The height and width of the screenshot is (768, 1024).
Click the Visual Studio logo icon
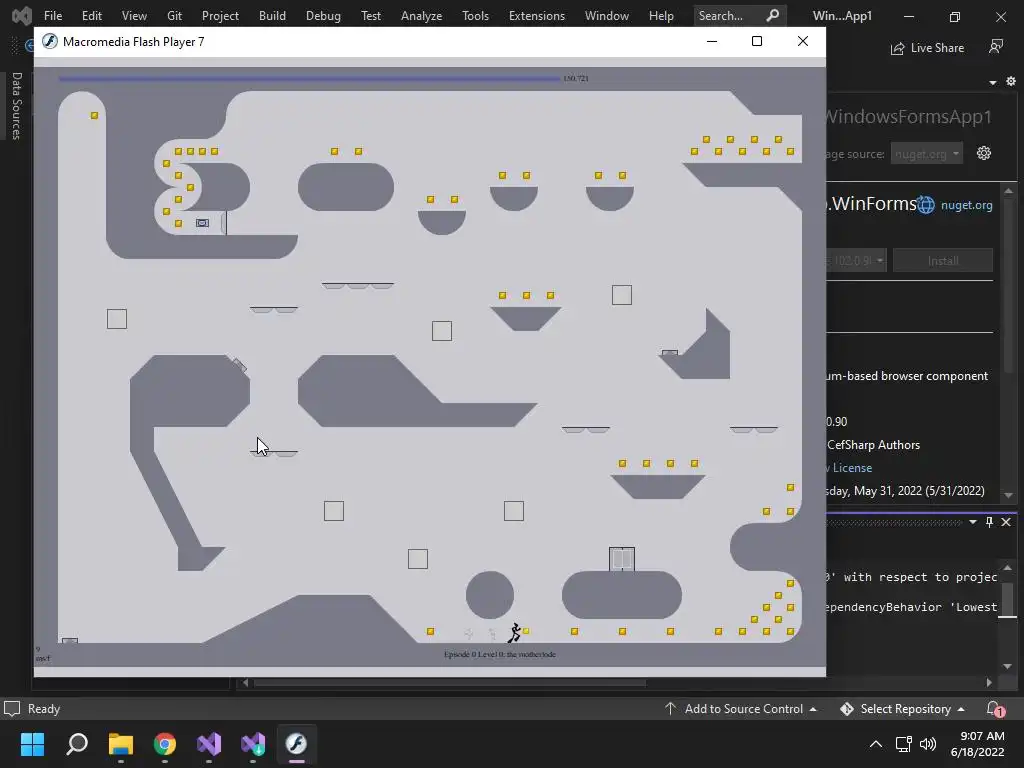point(22,16)
